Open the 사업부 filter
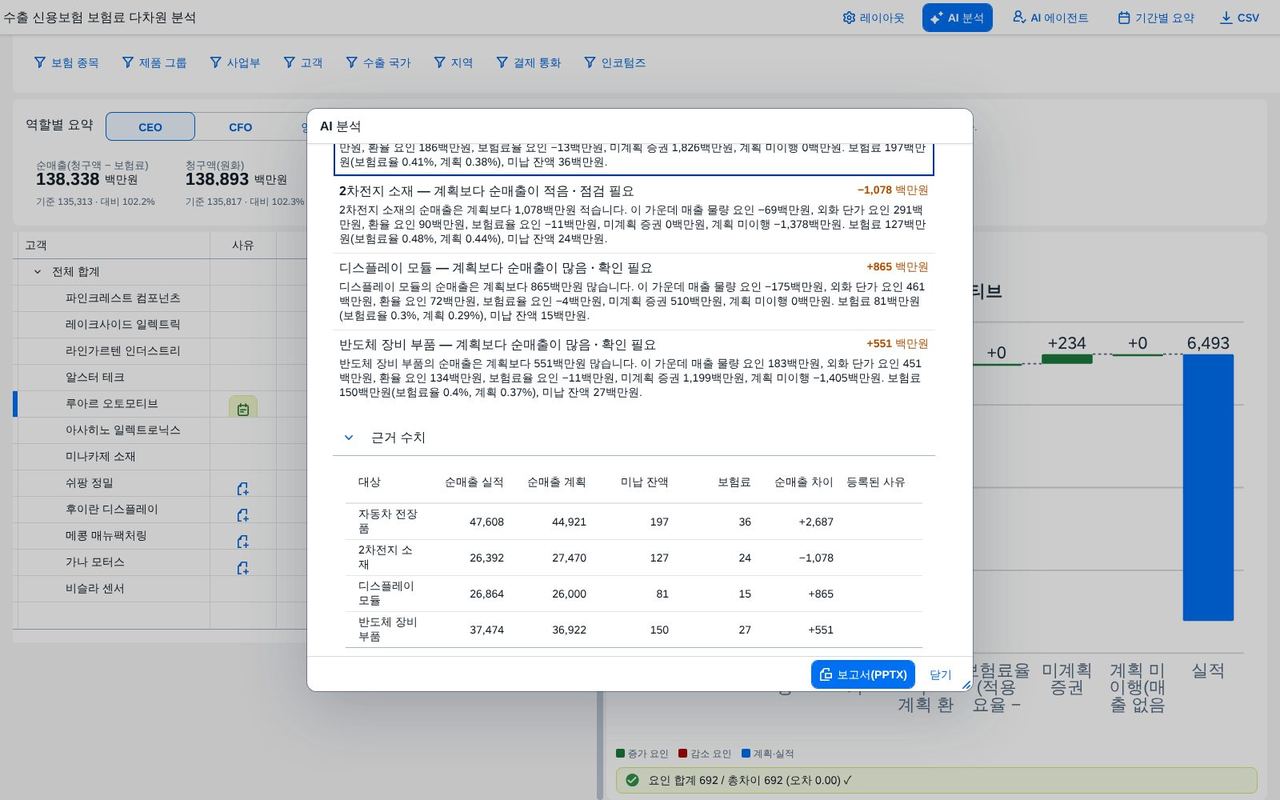 [x=235, y=62]
